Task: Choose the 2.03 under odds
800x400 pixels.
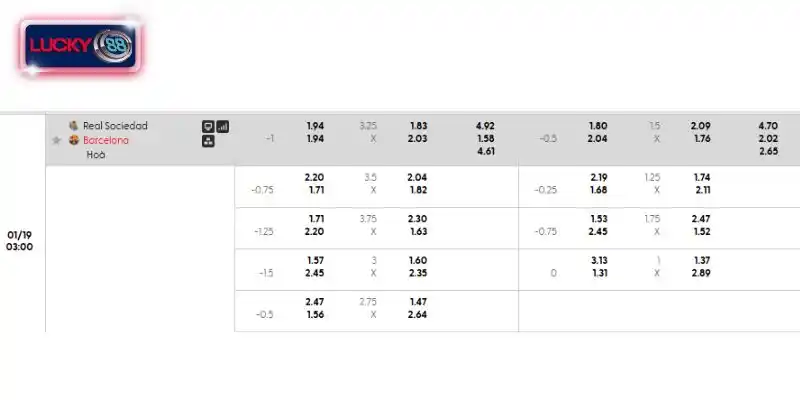Action: click(x=418, y=139)
